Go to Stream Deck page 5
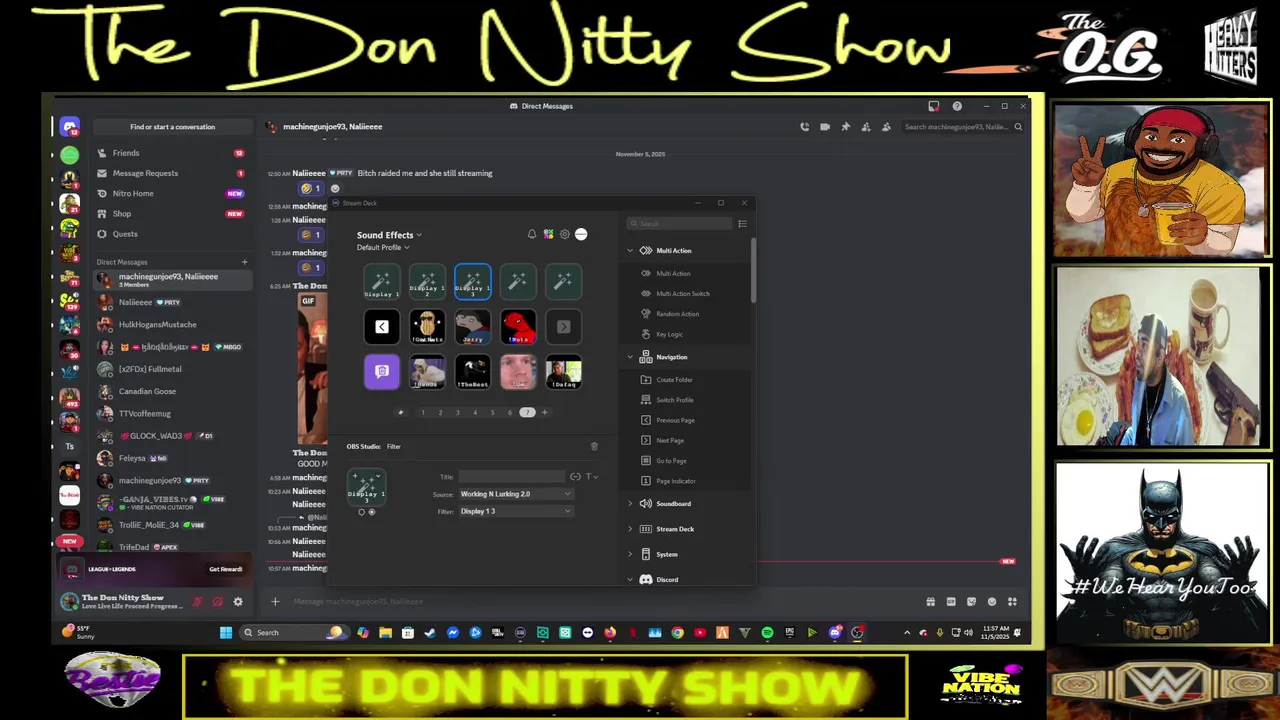 point(492,412)
